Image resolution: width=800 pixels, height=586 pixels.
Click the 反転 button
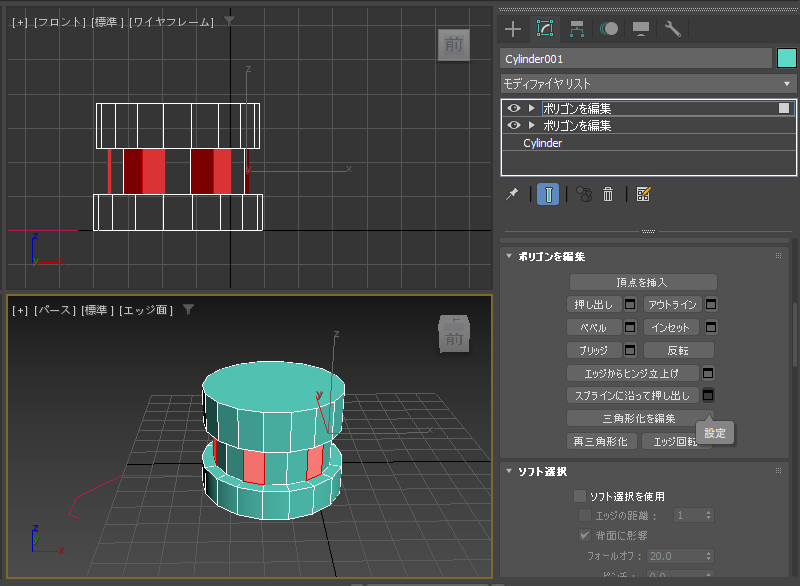pyautogui.click(x=679, y=350)
